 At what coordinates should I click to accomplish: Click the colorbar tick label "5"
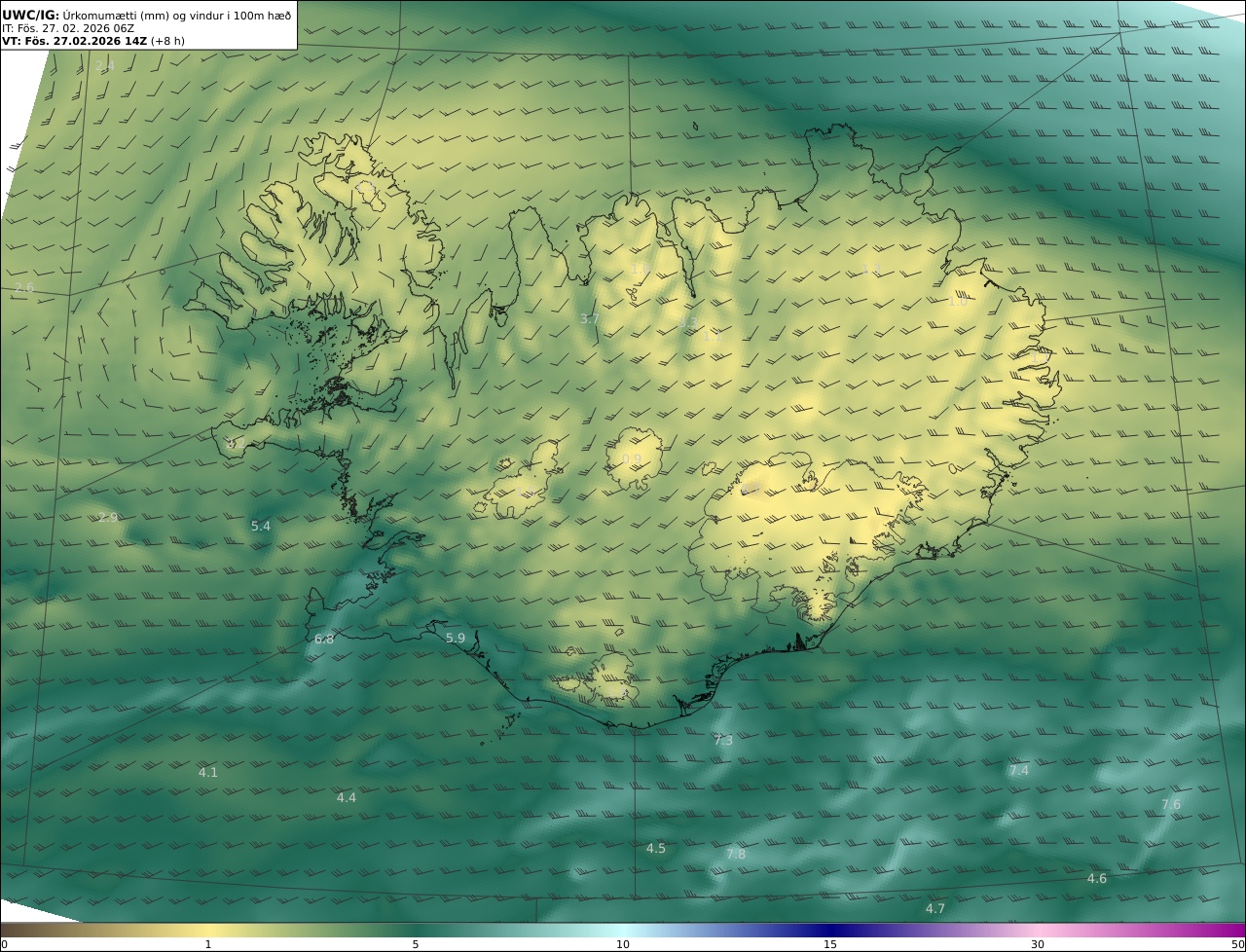416,944
